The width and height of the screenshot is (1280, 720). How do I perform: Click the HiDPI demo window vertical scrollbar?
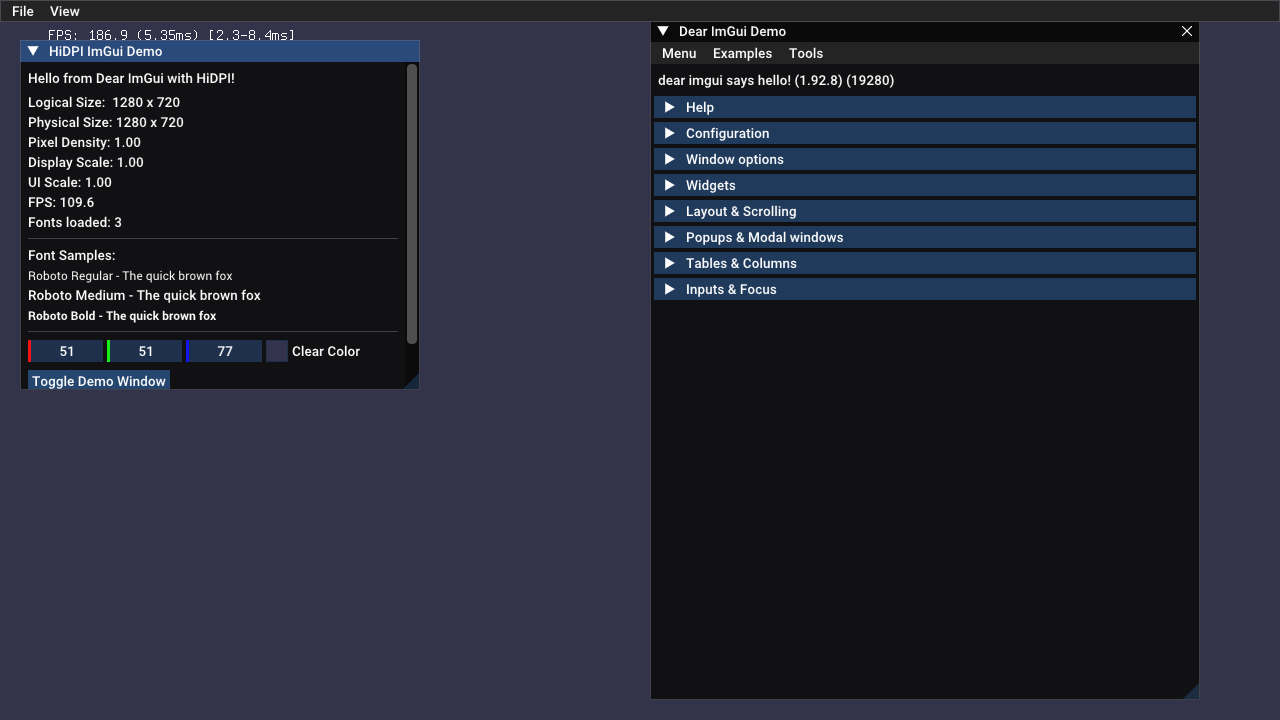point(412,205)
